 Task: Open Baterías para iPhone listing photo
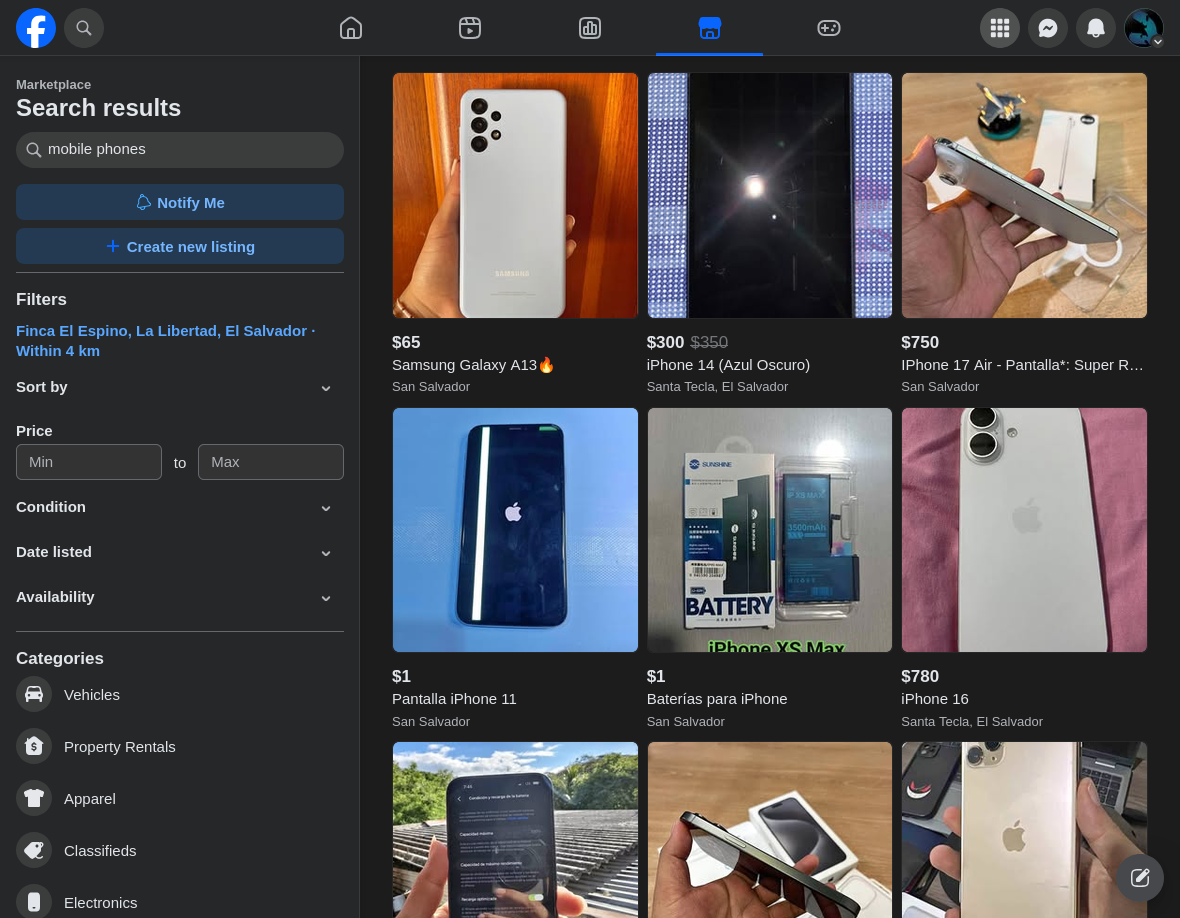(769, 530)
